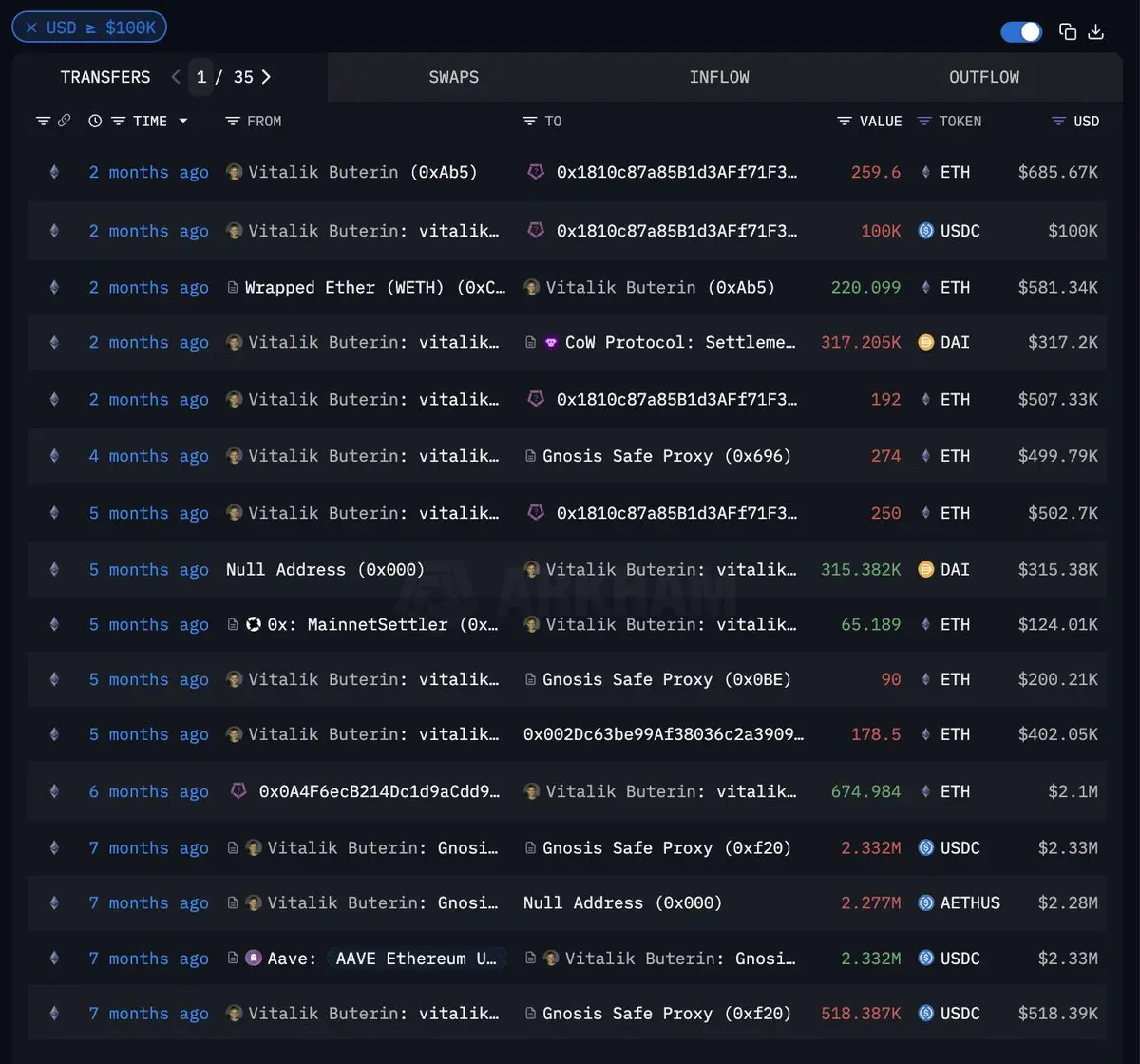Open the chain filter icon in header

point(43,121)
